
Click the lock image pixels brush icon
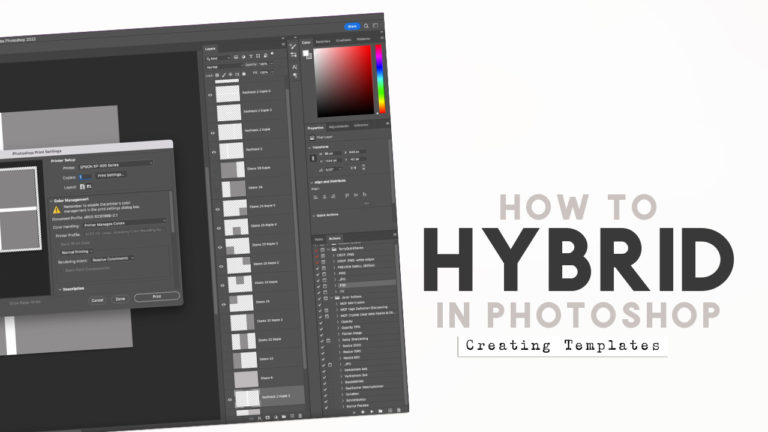click(224, 75)
